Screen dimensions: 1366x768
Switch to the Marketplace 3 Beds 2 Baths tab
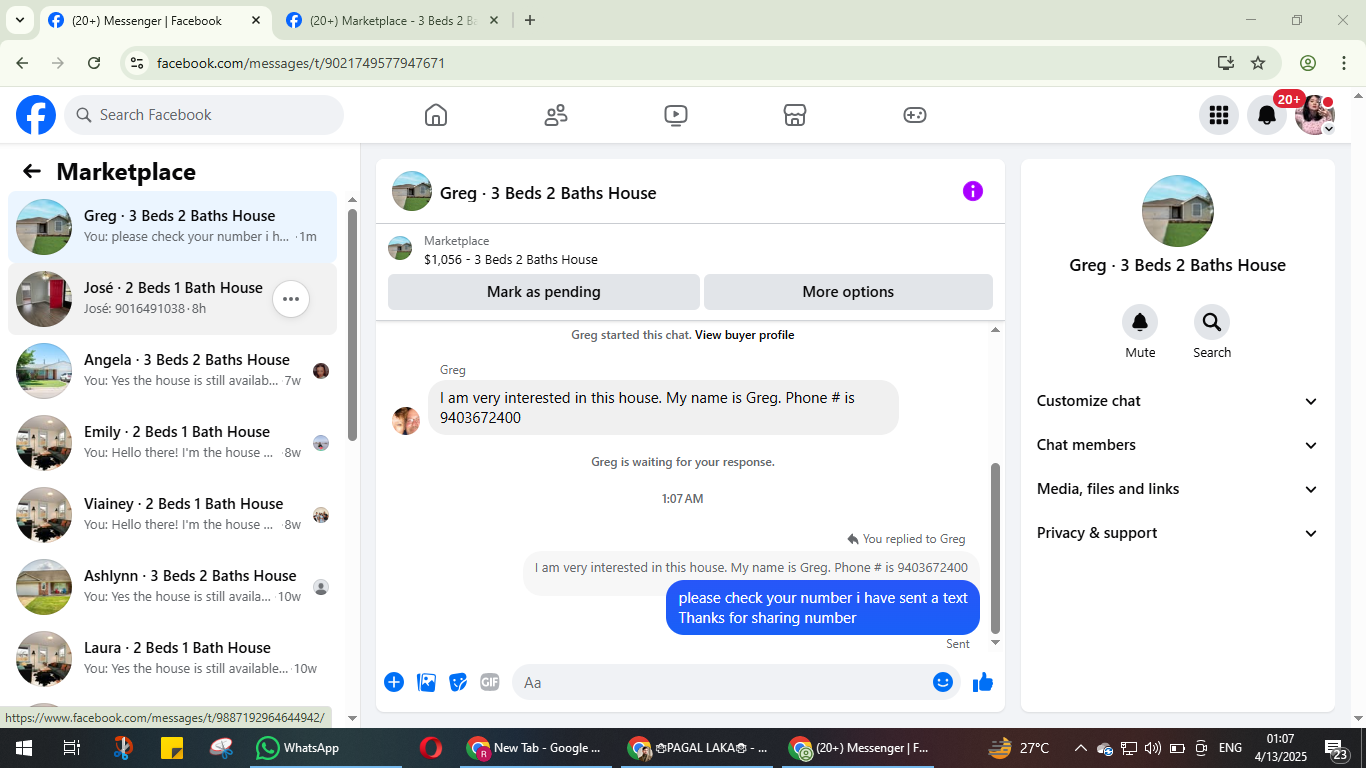pos(392,20)
